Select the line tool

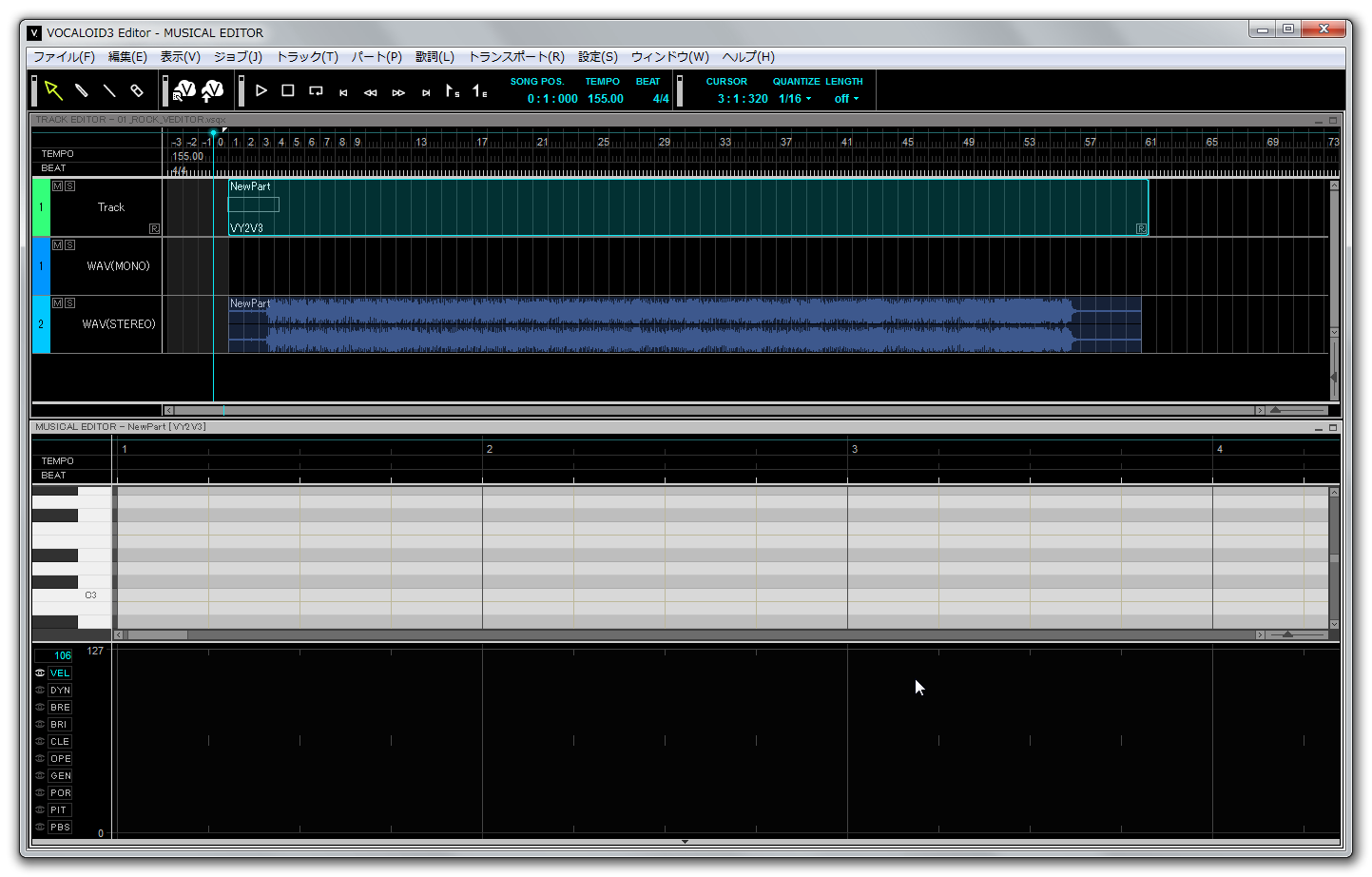click(x=109, y=90)
